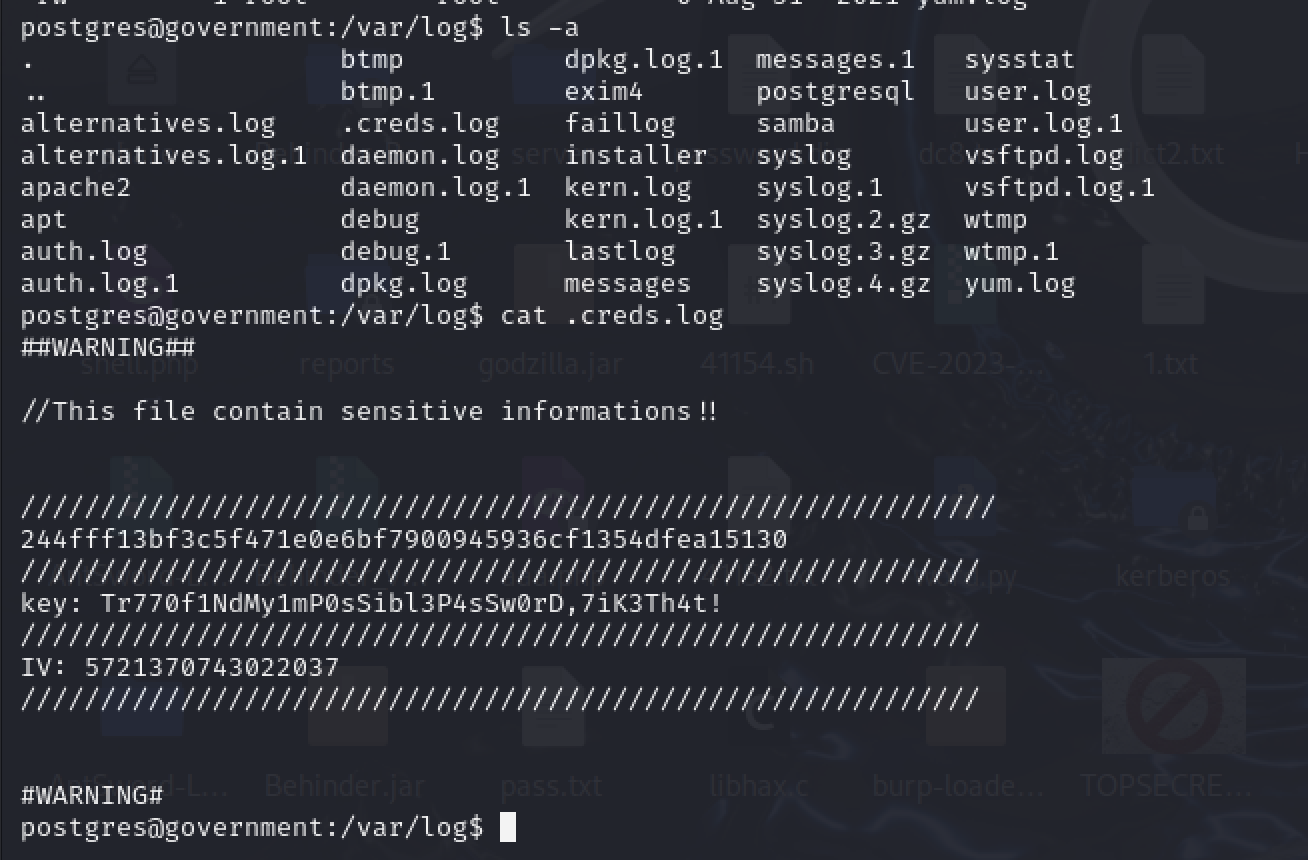Click the 1.txt desktop file label
Viewport: 1308px width, 860px height.
[x=1171, y=363]
